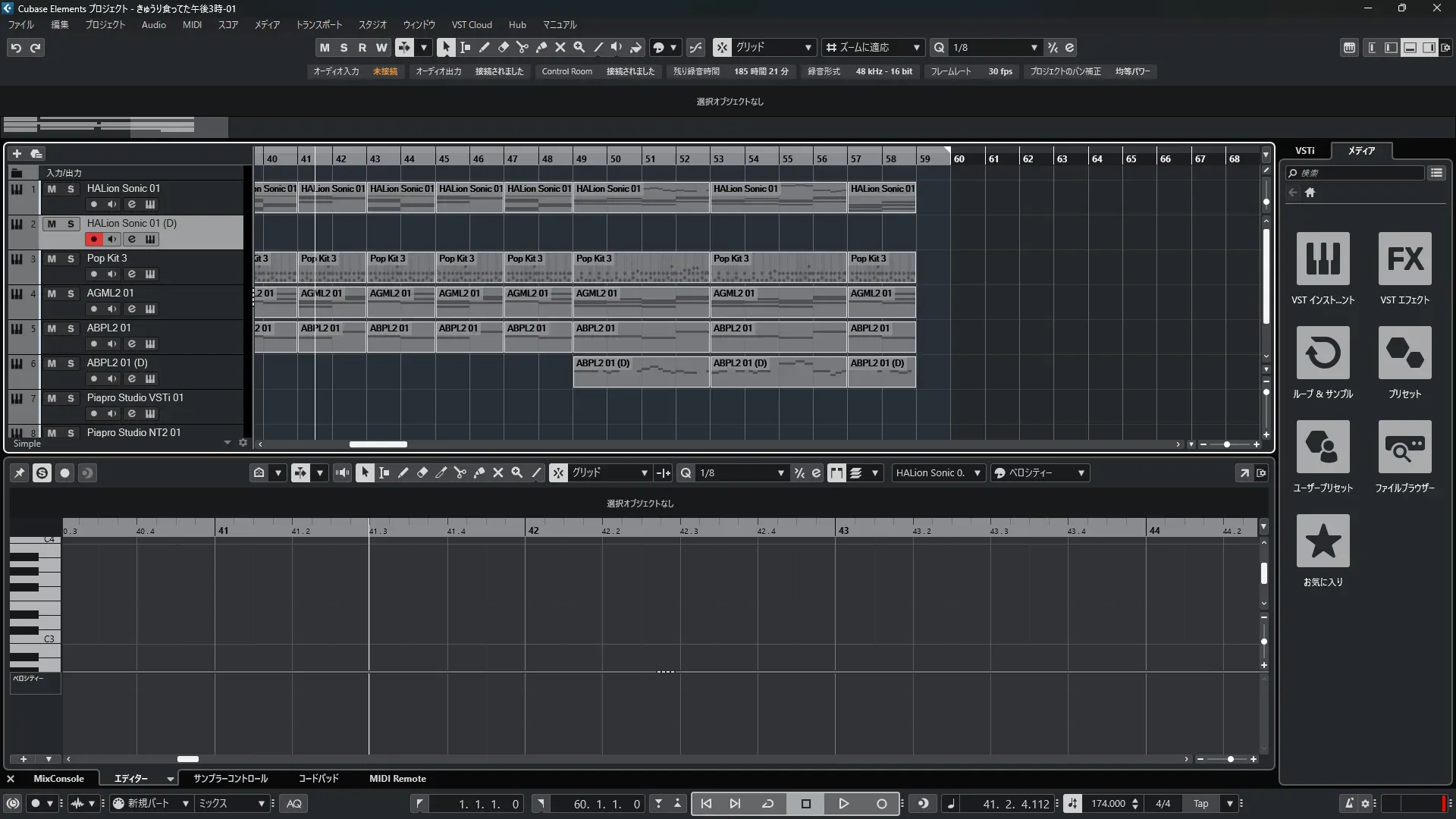Open the MIDI menu
Image resolution: width=1456 pixels, height=819 pixels.
(x=192, y=25)
